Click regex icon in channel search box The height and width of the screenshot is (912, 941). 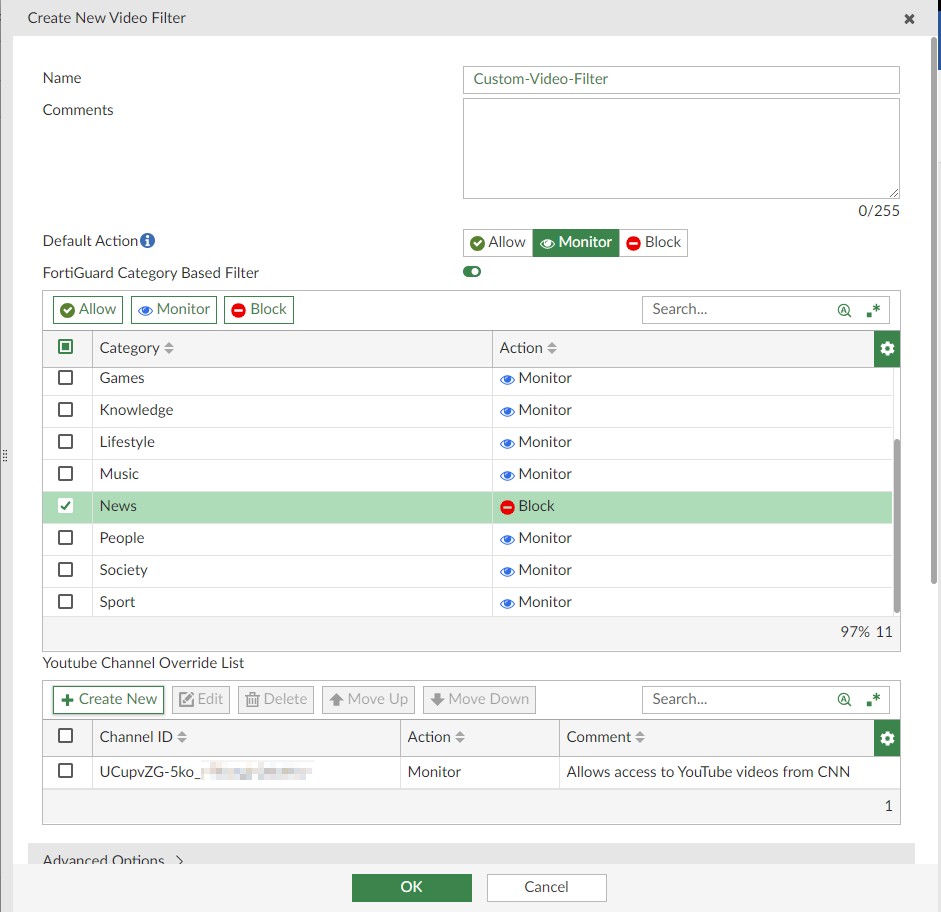click(x=873, y=700)
